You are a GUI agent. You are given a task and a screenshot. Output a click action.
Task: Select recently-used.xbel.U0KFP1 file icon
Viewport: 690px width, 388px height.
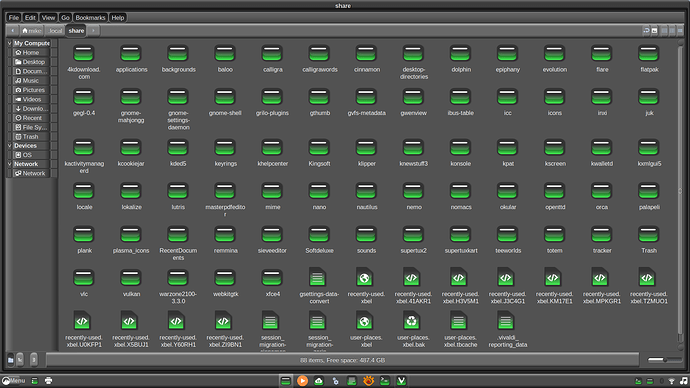click(82, 322)
